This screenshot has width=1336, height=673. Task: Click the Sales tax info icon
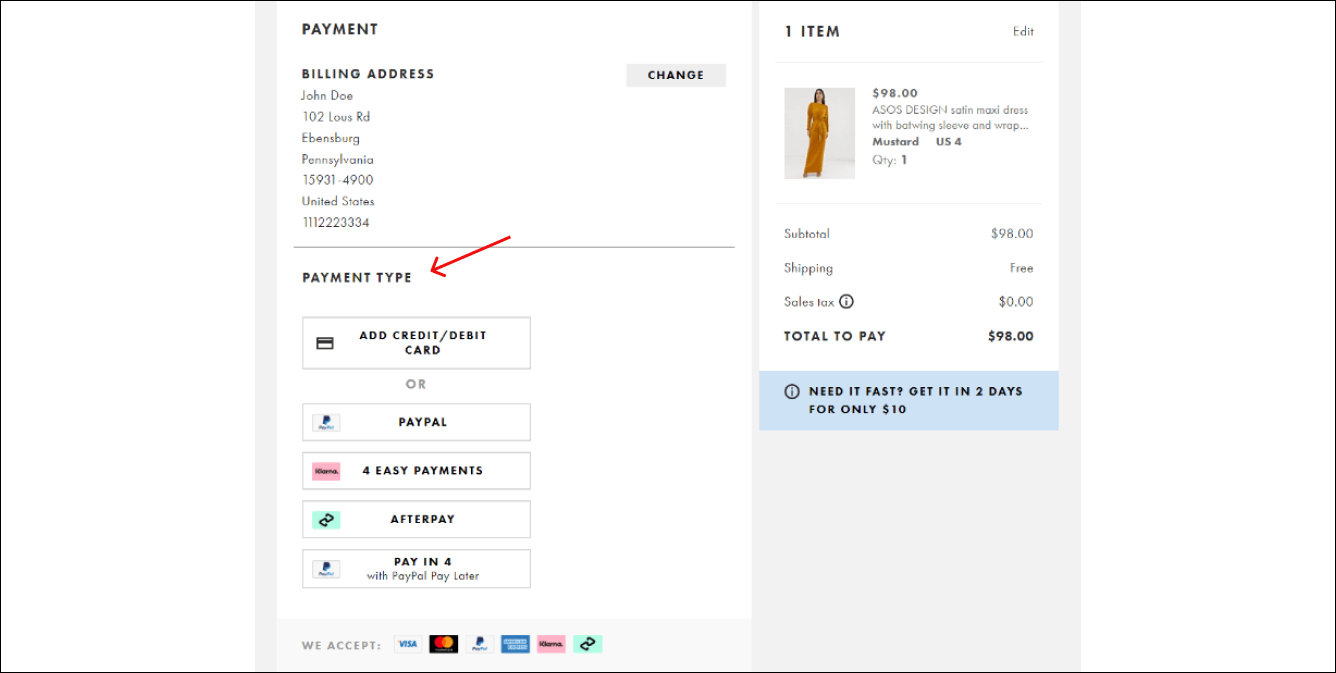pos(847,301)
